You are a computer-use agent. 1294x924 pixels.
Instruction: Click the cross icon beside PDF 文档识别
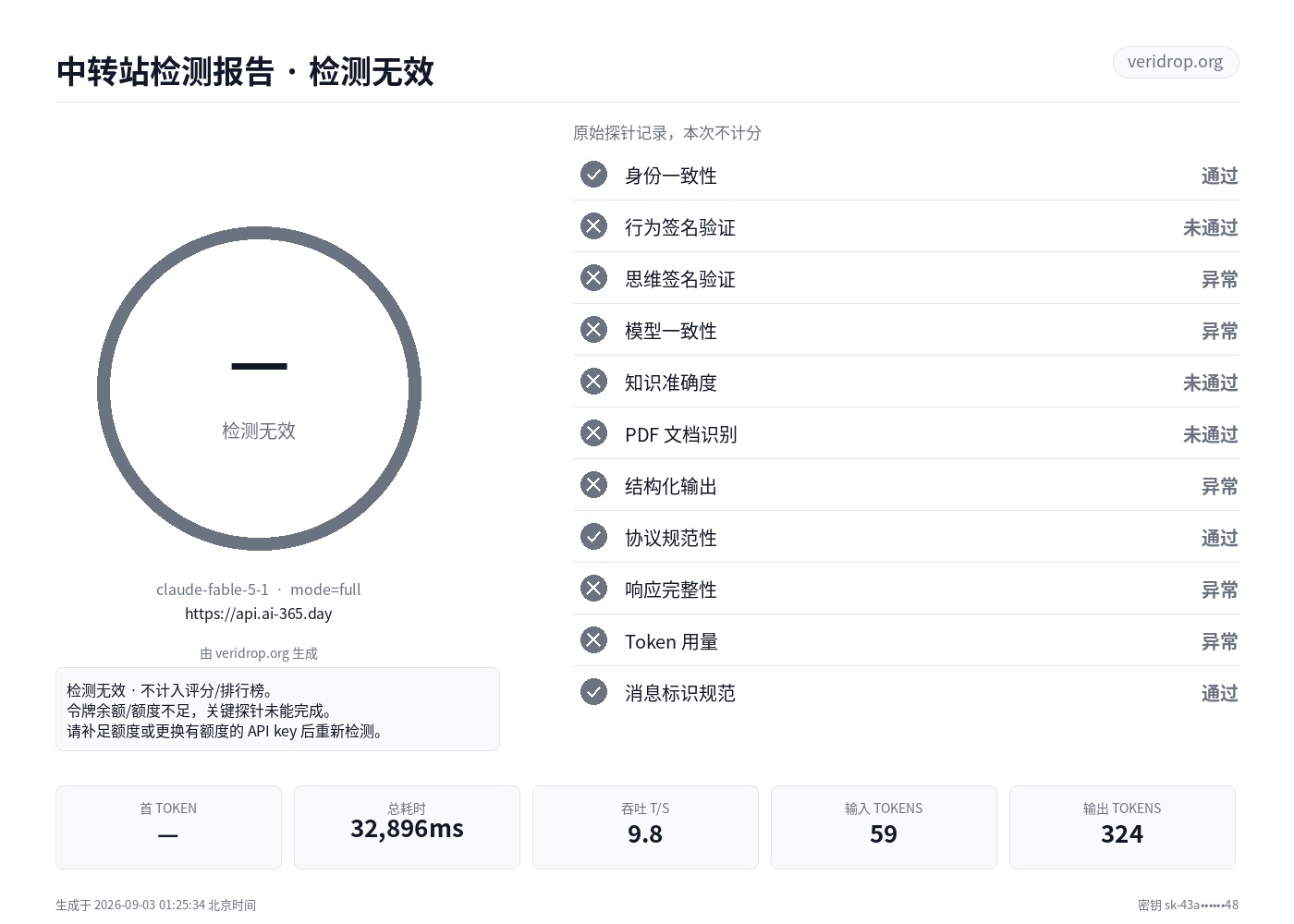coord(593,433)
